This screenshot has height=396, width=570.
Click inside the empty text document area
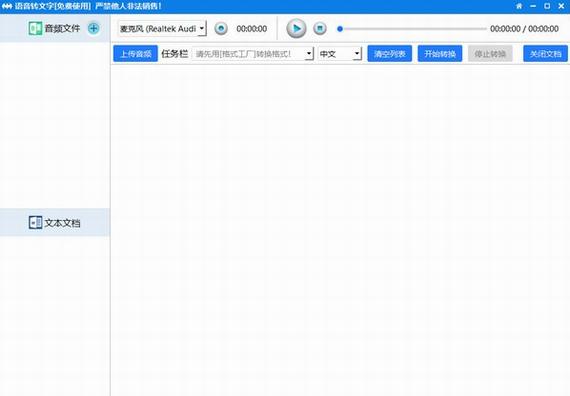(x=340, y=230)
